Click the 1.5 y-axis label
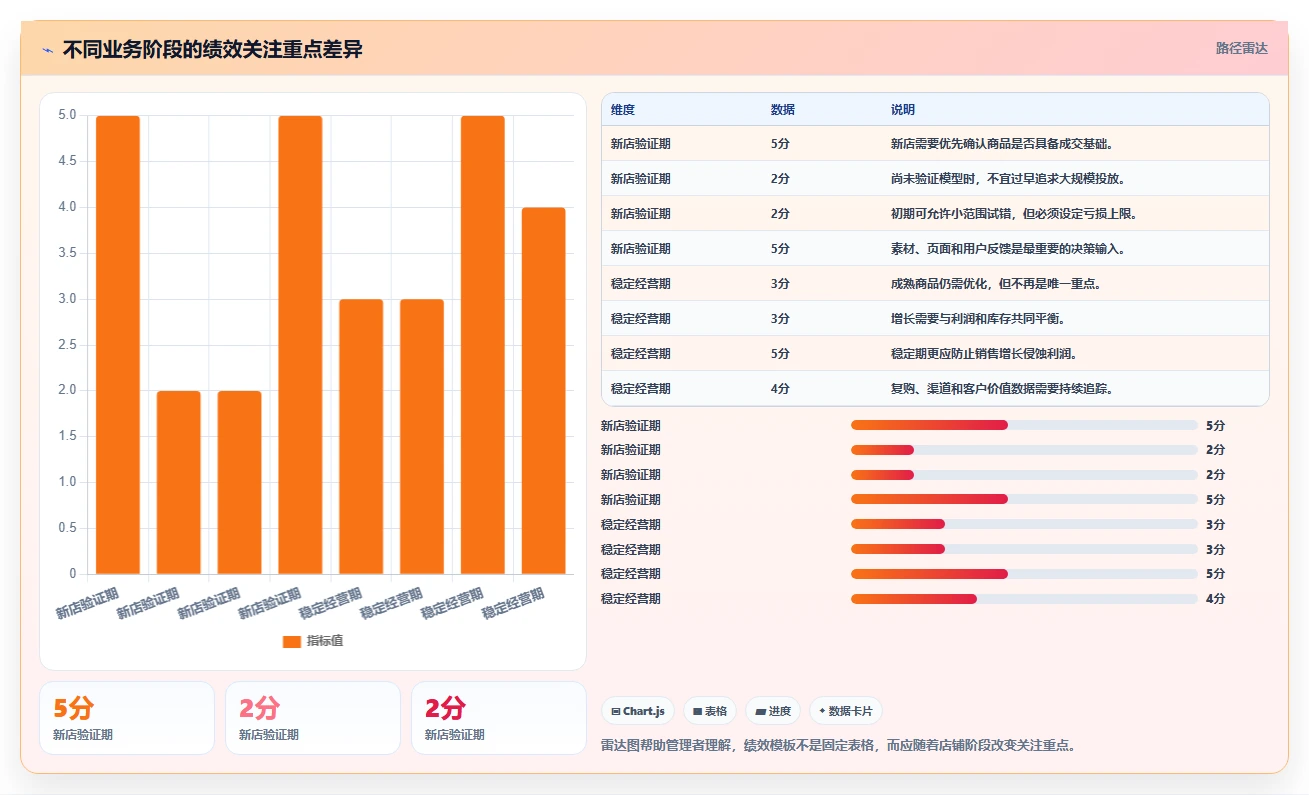 67,436
